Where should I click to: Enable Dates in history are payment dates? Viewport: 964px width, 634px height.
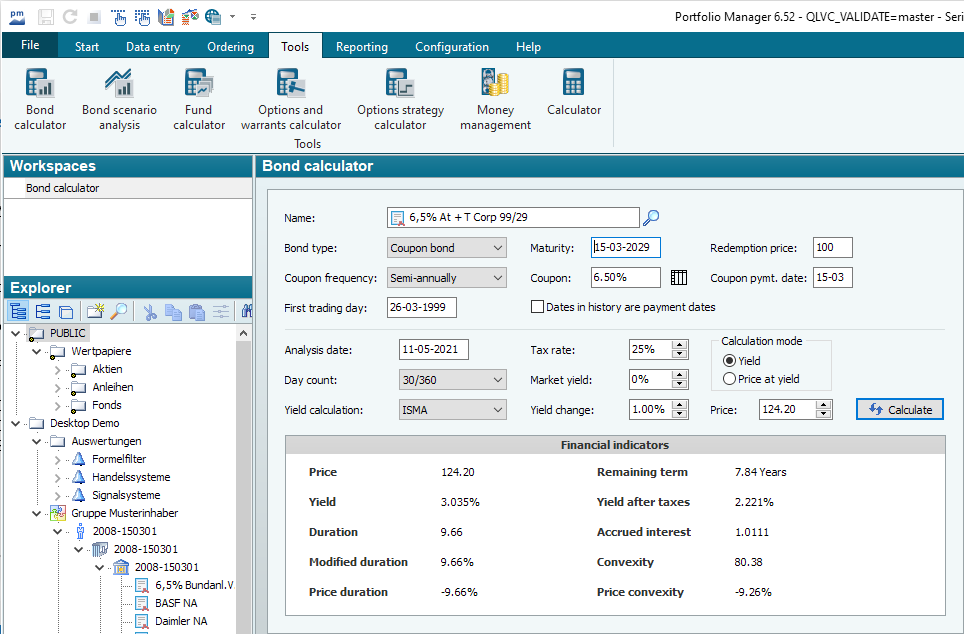[538, 307]
